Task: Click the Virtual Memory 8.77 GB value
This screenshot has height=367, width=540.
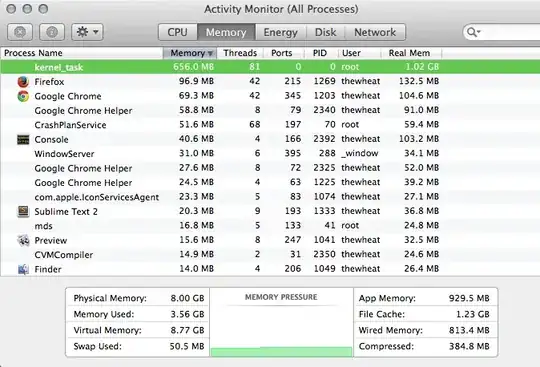Action: [187, 331]
